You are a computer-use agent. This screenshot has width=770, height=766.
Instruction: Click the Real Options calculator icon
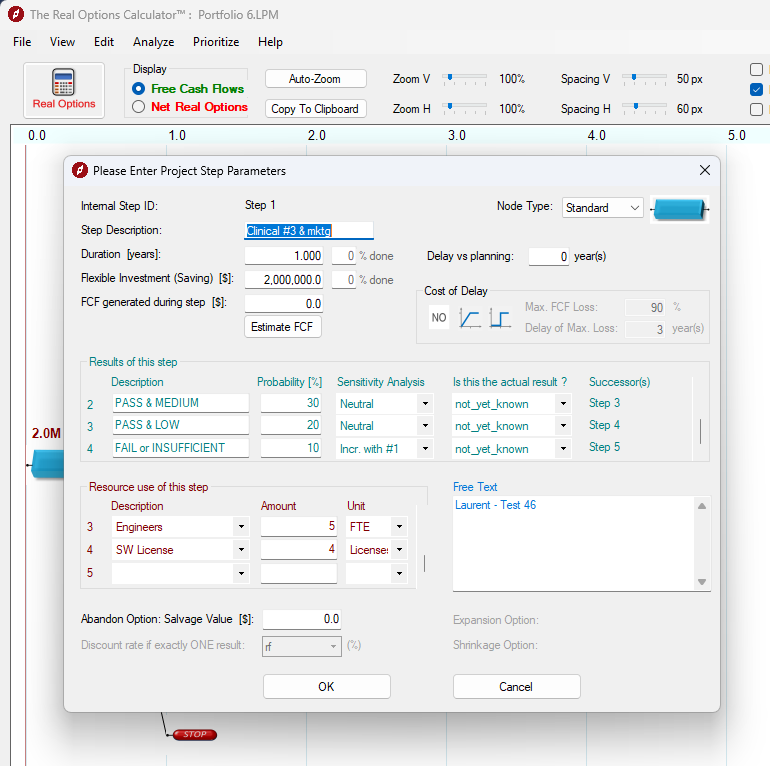(64, 91)
